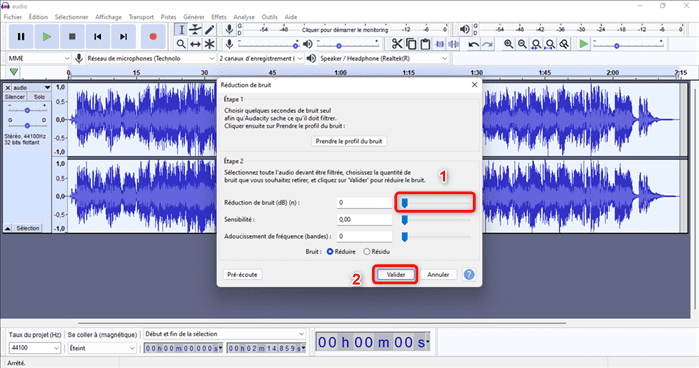The width and height of the screenshot is (699, 368).
Task: Click the Pré-écoute button
Action: 242,274
